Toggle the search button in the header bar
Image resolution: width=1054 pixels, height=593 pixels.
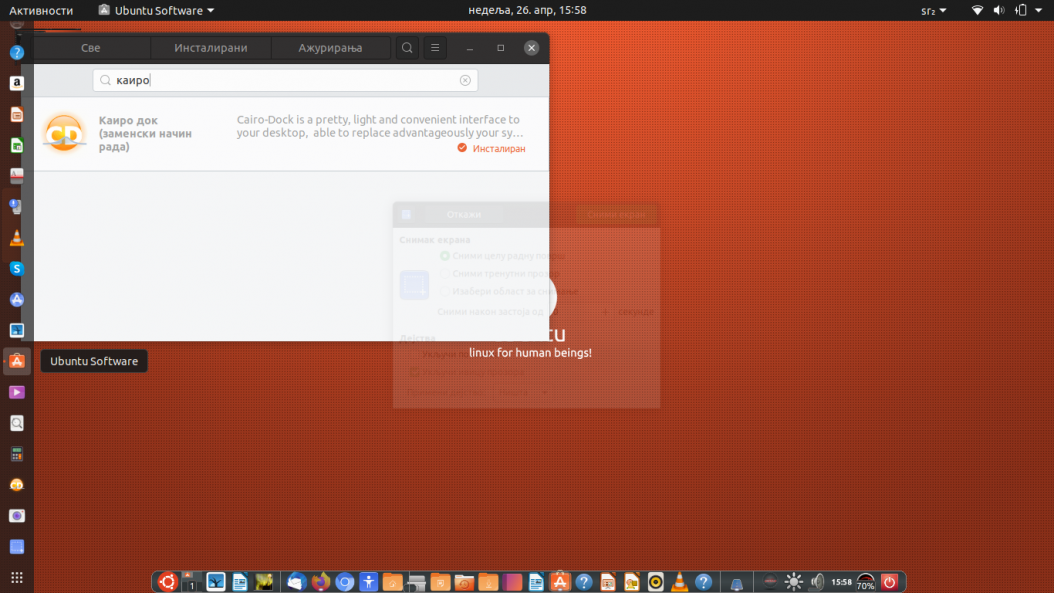tap(407, 48)
